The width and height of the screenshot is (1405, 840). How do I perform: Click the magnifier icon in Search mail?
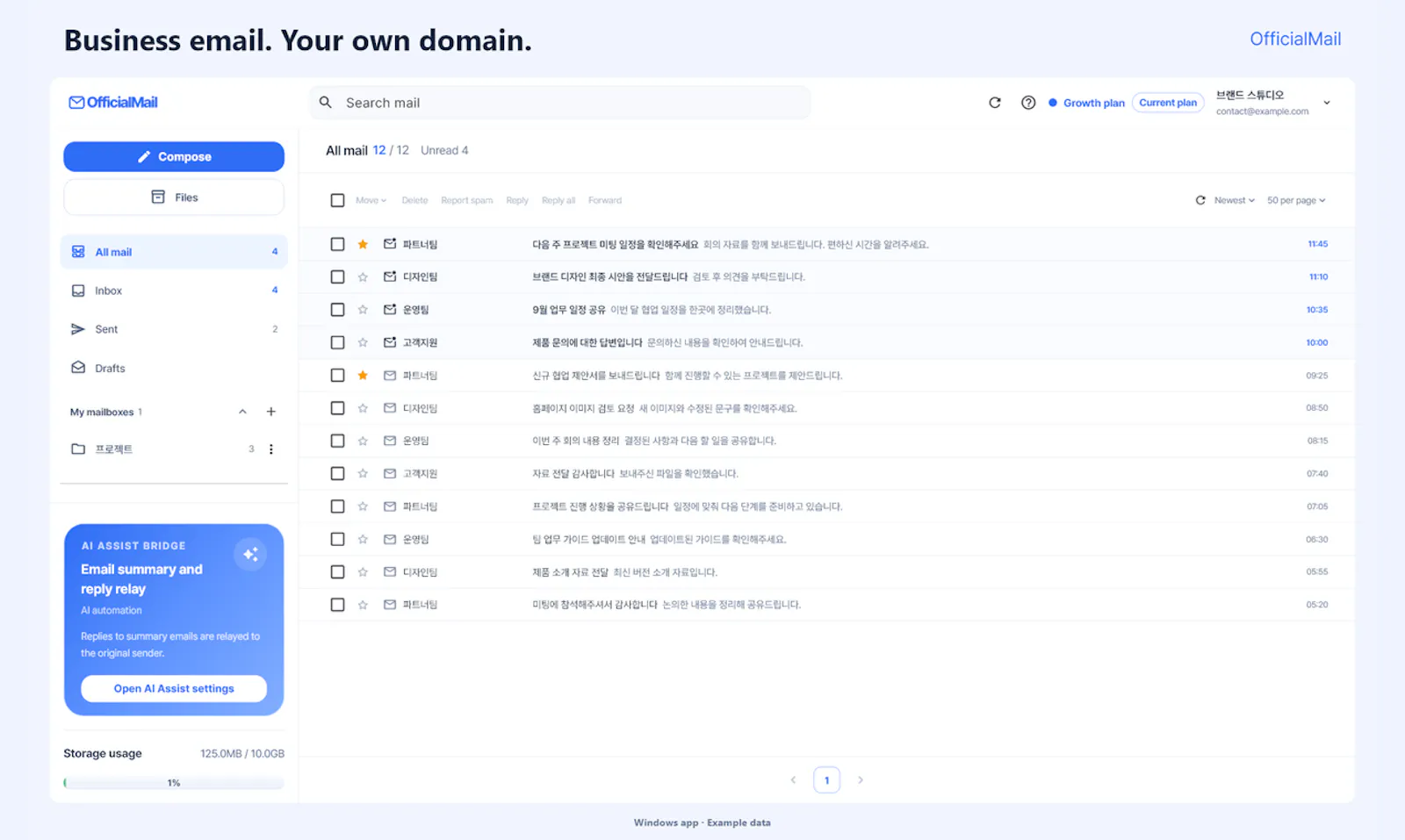(326, 103)
